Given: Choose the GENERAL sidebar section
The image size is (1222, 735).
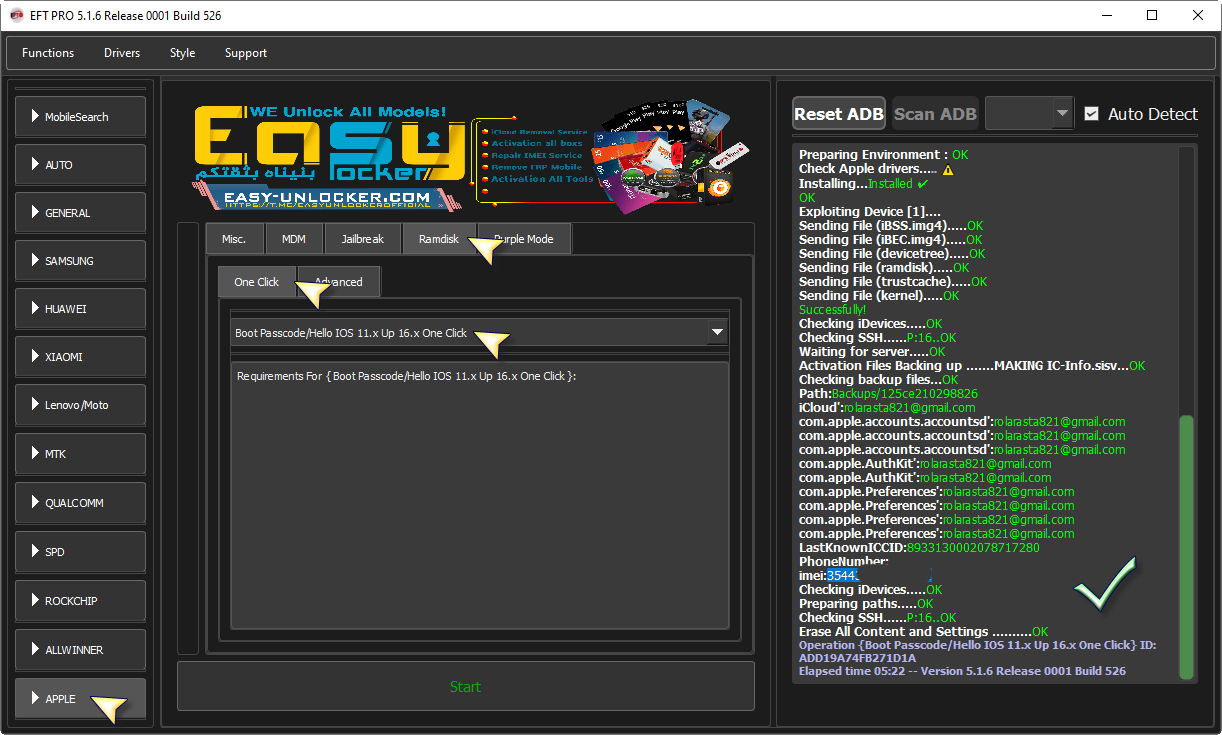Looking at the screenshot, I should pos(80,213).
